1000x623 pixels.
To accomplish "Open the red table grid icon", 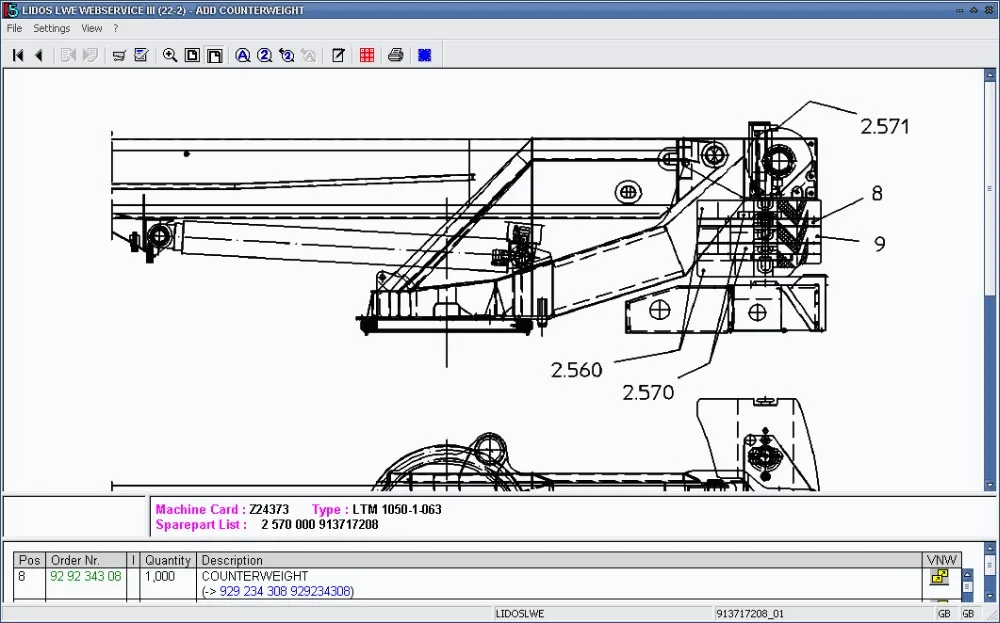I will [x=366, y=55].
